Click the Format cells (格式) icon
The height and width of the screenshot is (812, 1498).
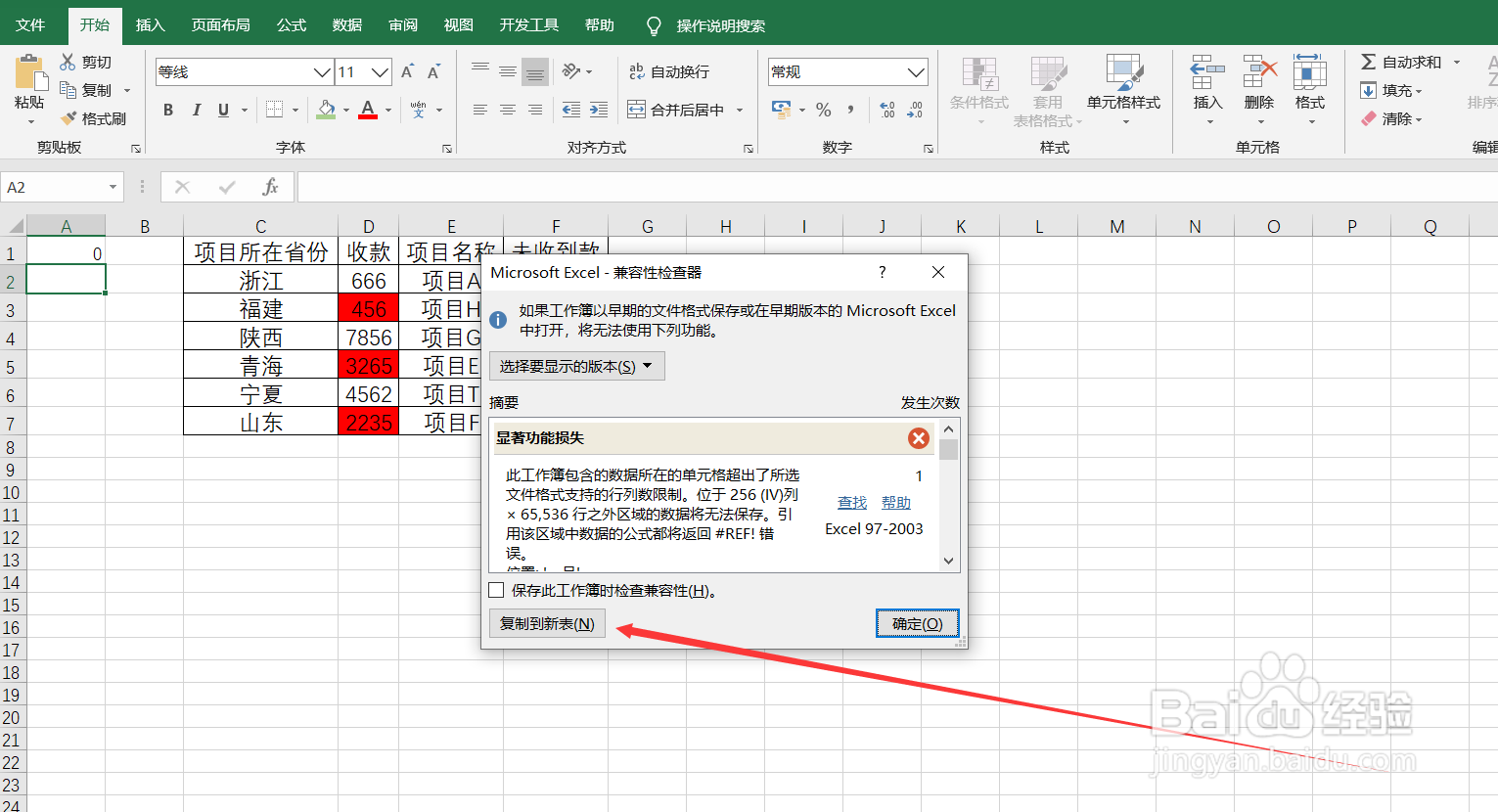[1310, 71]
